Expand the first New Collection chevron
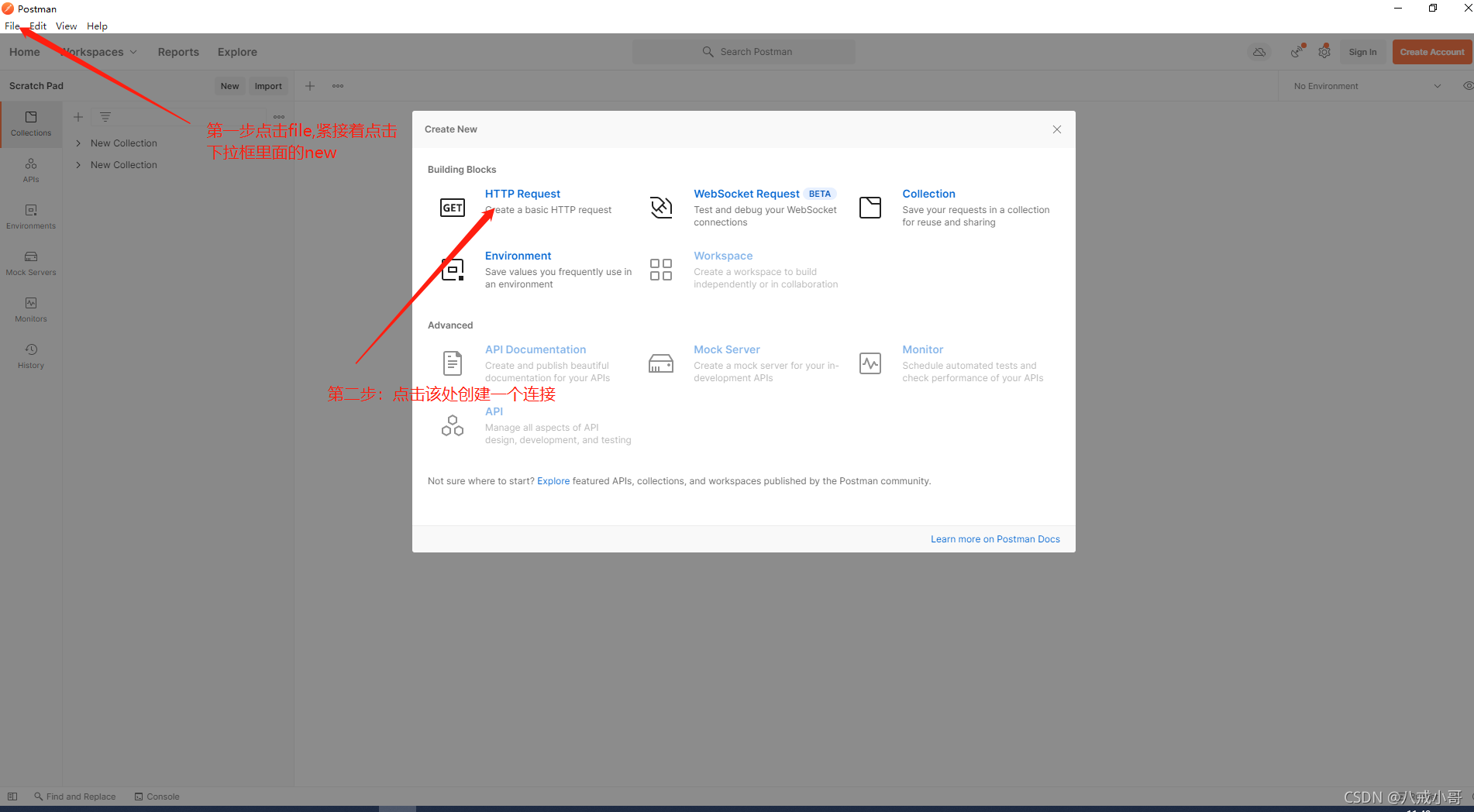Image resolution: width=1474 pixels, height=812 pixels. click(x=78, y=143)
